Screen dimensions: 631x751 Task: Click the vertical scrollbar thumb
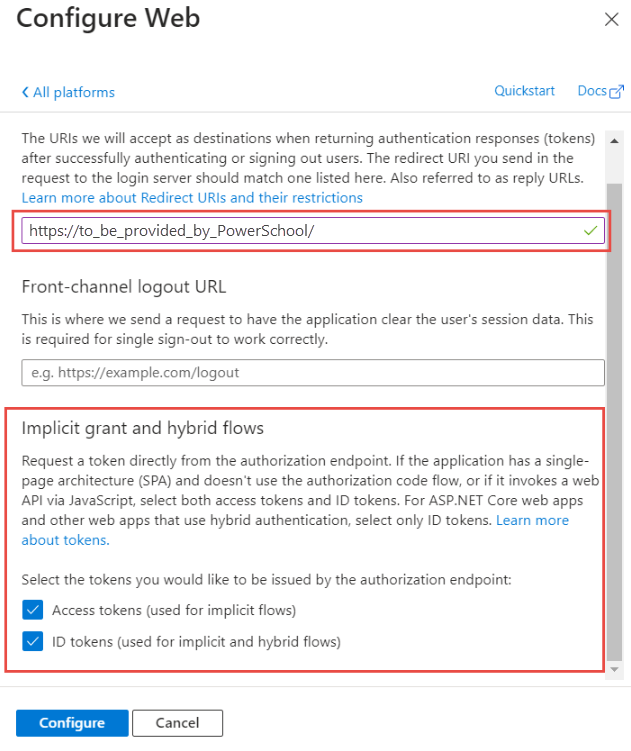(x=616, y=400)
